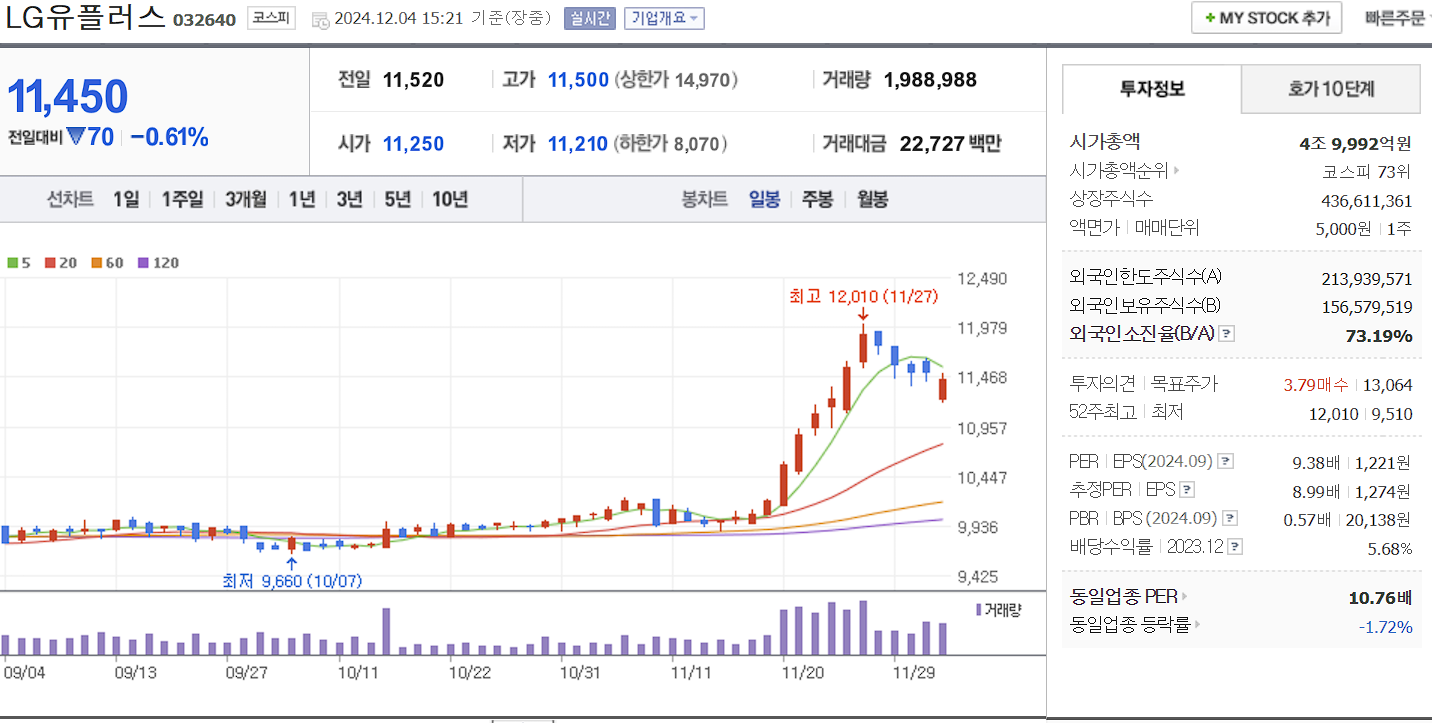
Task: Click the 상장주식수 436,611,361 value
Action: click(x=1367, y=200)
